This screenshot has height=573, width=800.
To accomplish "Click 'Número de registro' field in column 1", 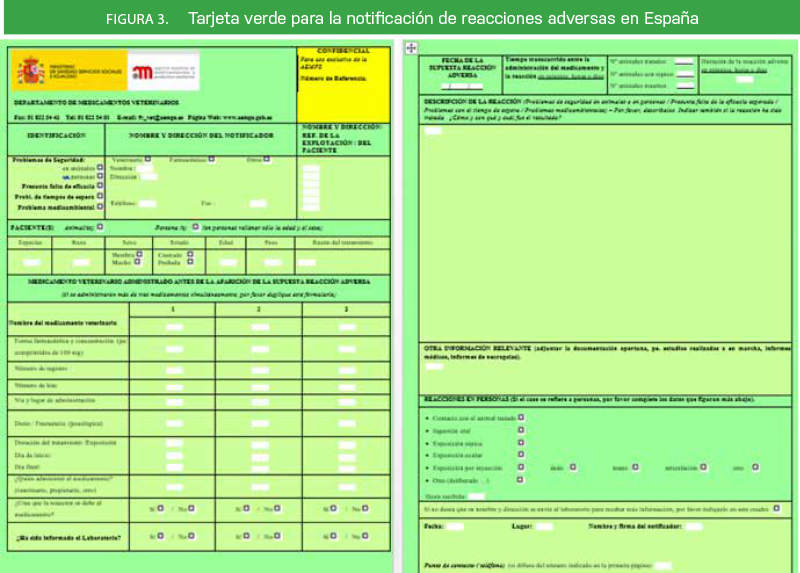I will 174,370.
